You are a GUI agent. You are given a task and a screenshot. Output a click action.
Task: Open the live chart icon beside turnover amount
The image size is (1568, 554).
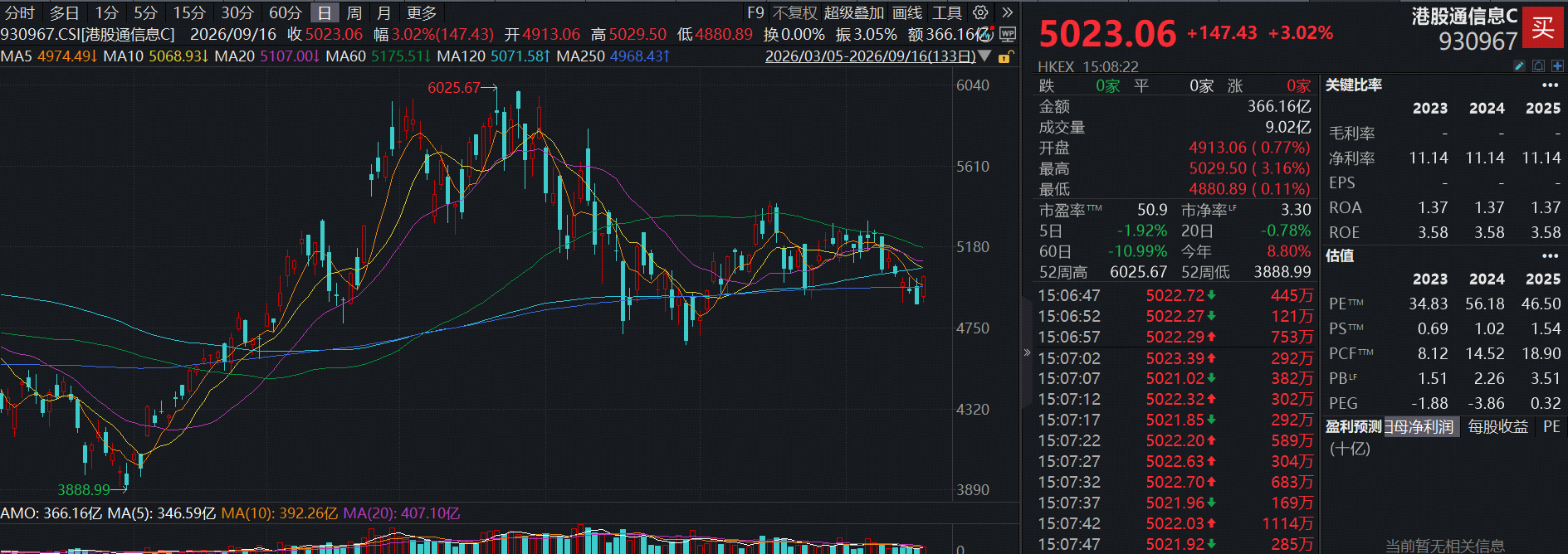pyautogui.click(x=986, y=35)
